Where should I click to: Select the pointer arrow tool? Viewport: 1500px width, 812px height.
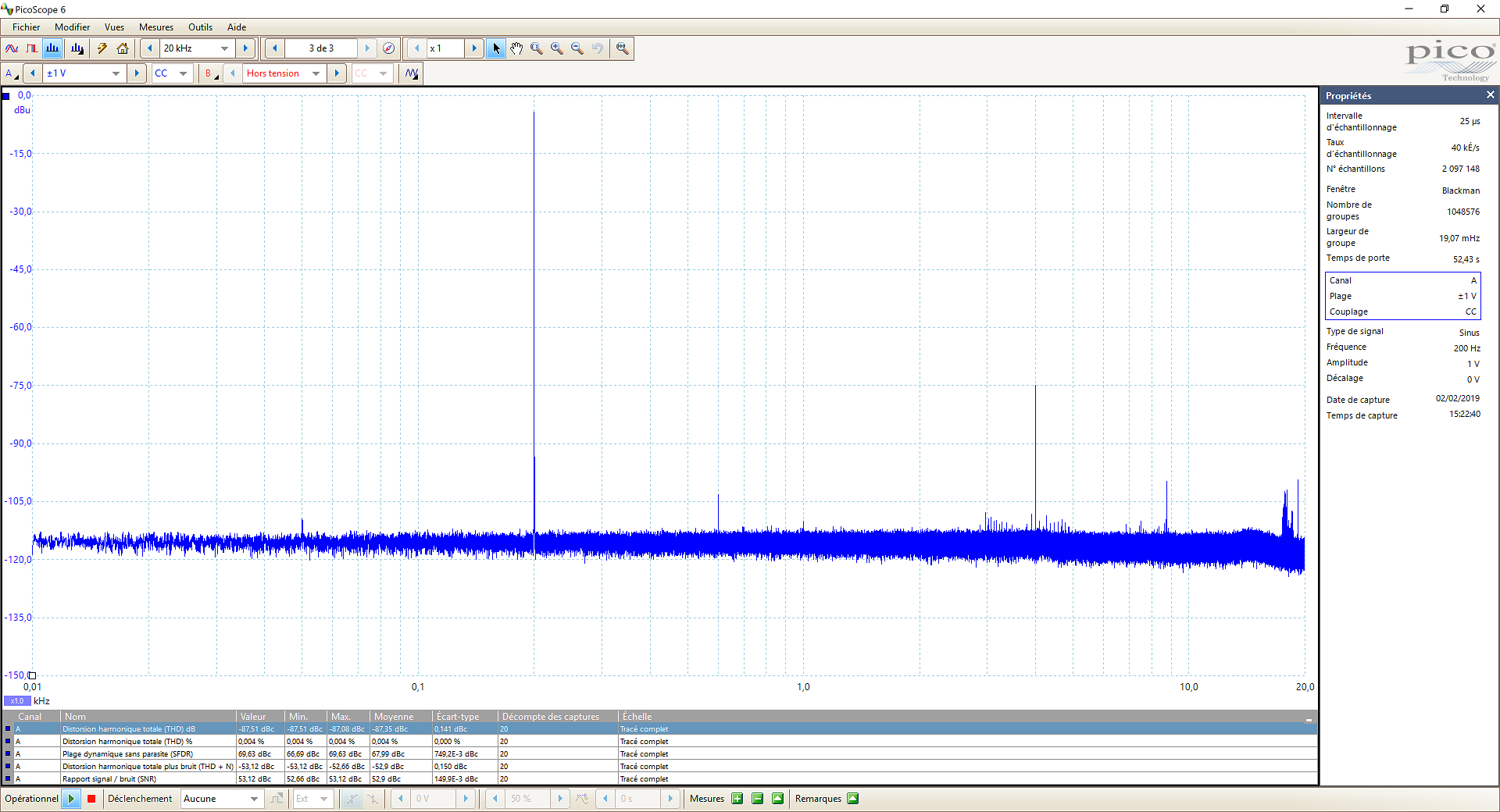(496, 48)
